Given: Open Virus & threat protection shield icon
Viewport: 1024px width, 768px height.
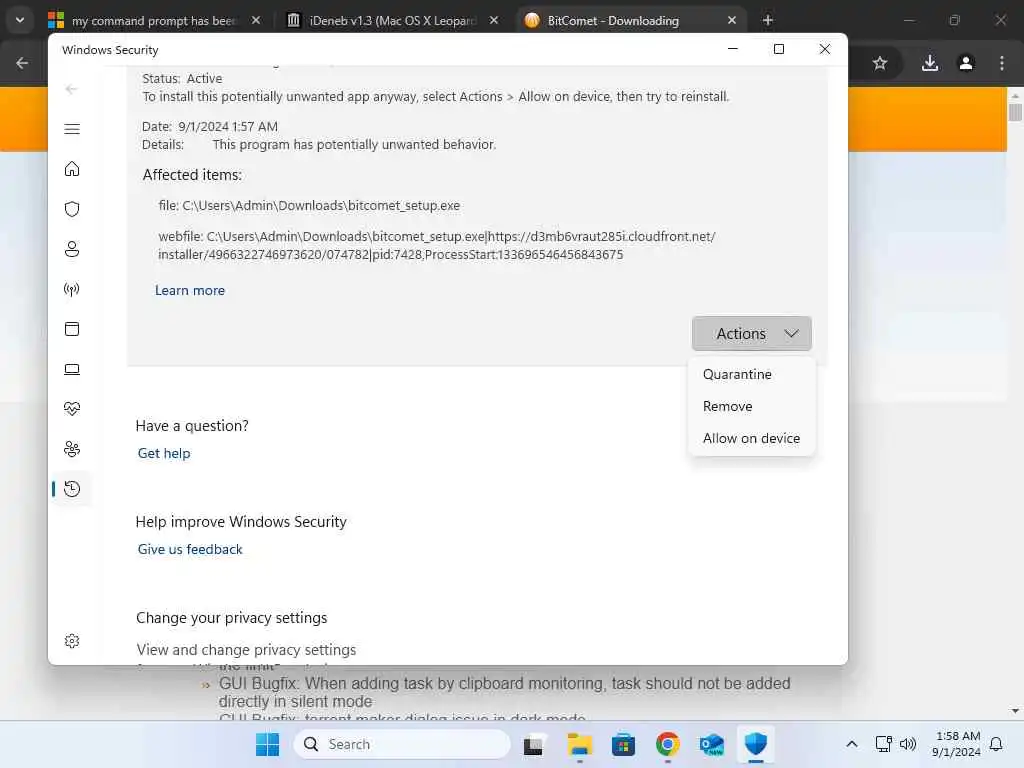Looking at the screenshot, I should (72, 209).
